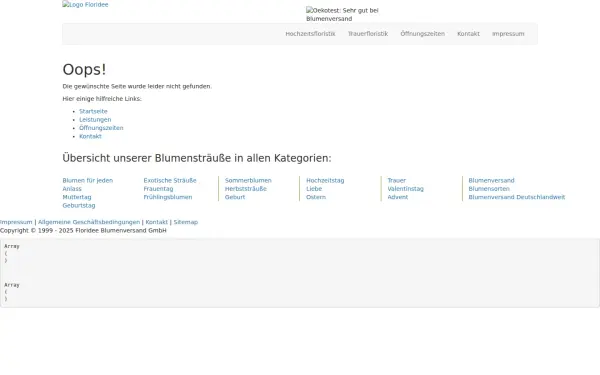
Task: Open the Valentinstag category
Action: click(406, 189)
